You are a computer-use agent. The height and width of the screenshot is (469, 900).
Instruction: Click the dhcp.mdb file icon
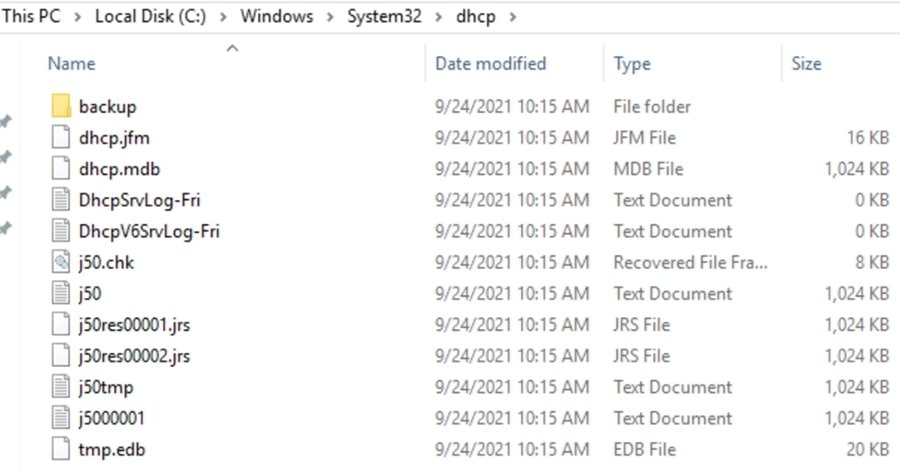60,169
